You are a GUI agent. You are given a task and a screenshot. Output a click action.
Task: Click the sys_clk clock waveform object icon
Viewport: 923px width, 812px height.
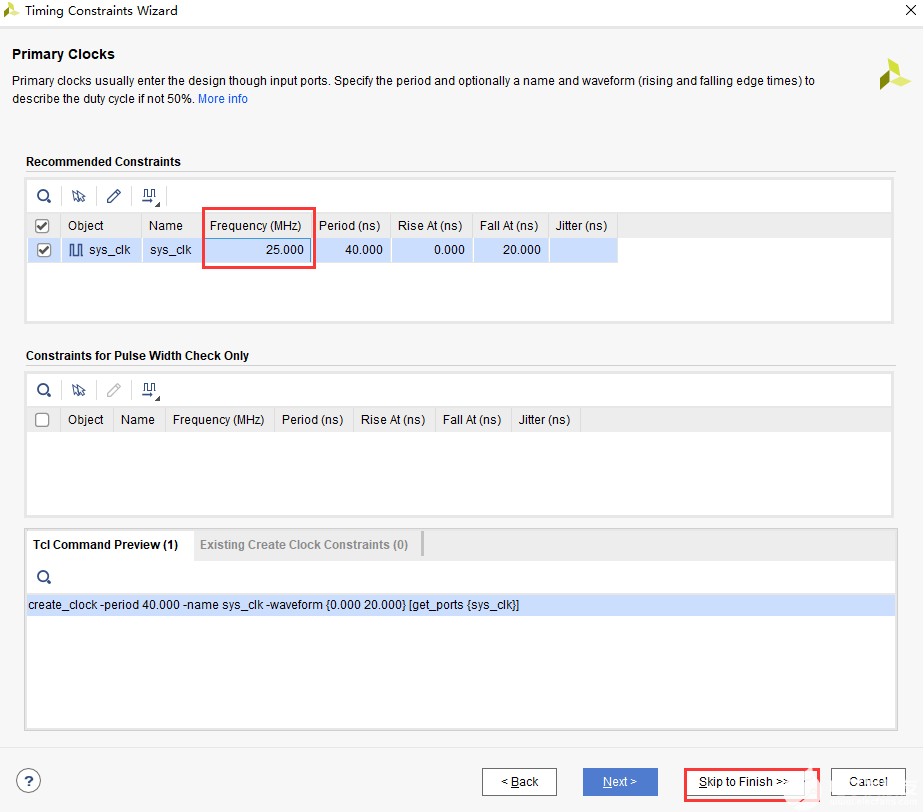[76, 250]
